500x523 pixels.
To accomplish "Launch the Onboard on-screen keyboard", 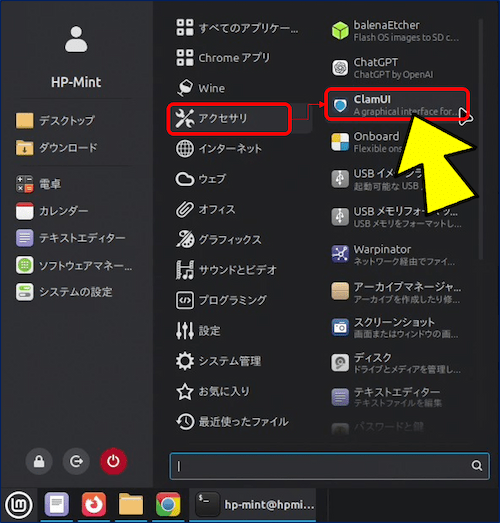I will point(367,142).
